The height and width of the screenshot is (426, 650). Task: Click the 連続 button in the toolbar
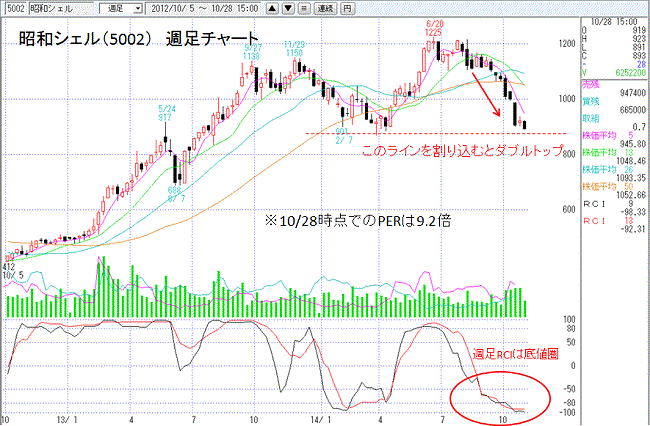pyautogui.click(x=325, y=8)
